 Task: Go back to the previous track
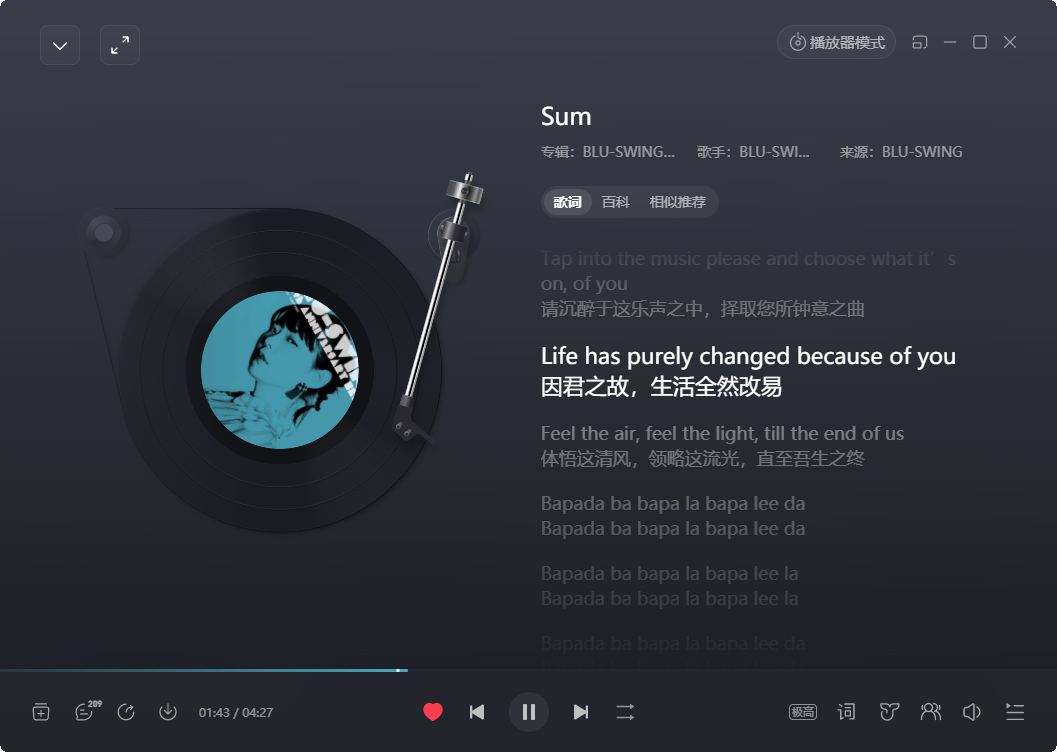coord(477,712)
